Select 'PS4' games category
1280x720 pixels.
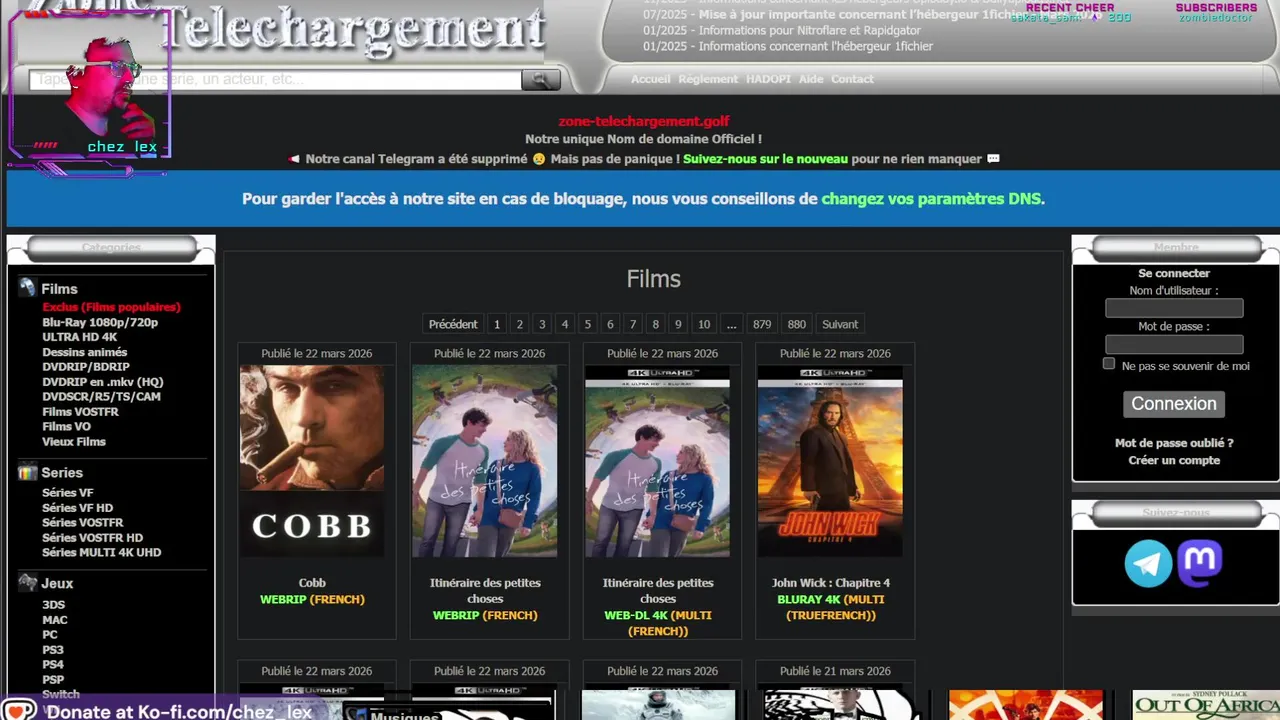(x=53, y=665)
